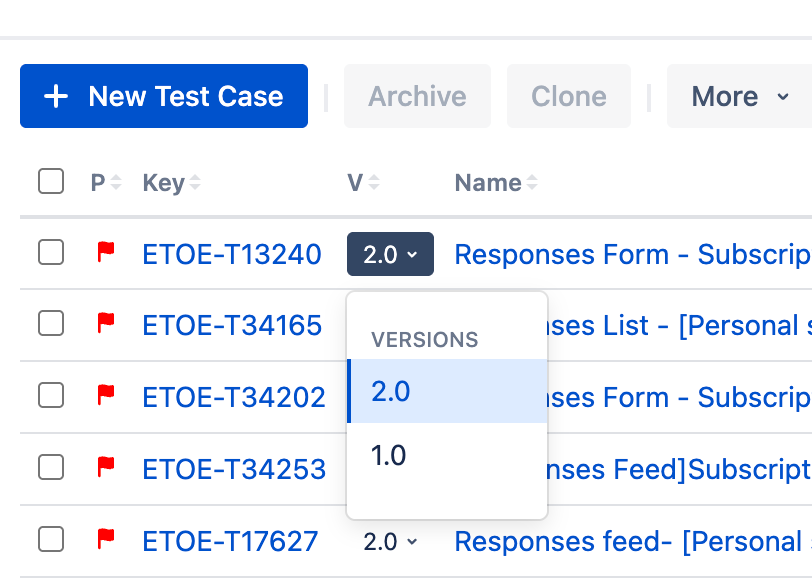Check the box for ETOE-T13240
Viewport: 812px width, 586px height.
[x=51, y=252]
